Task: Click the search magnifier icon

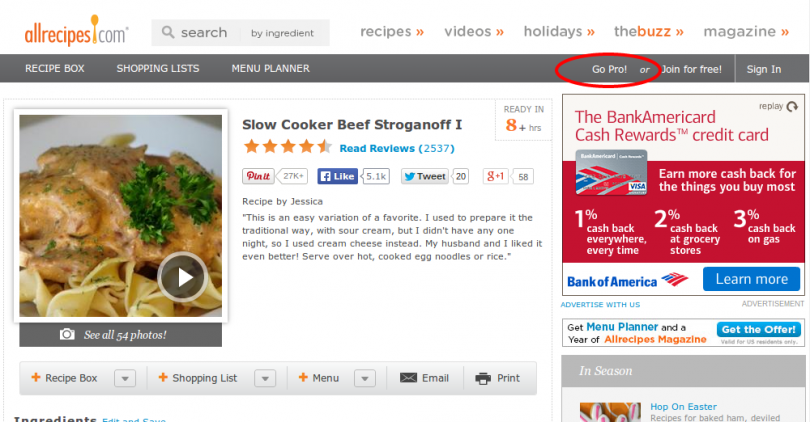Action: 168,33
